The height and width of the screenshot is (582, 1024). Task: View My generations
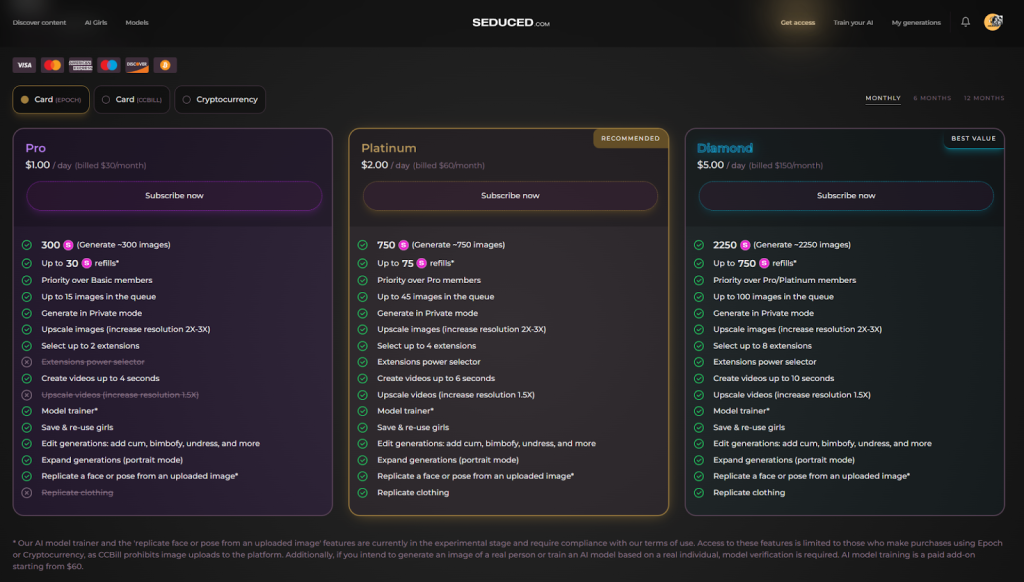coord(916,22)
